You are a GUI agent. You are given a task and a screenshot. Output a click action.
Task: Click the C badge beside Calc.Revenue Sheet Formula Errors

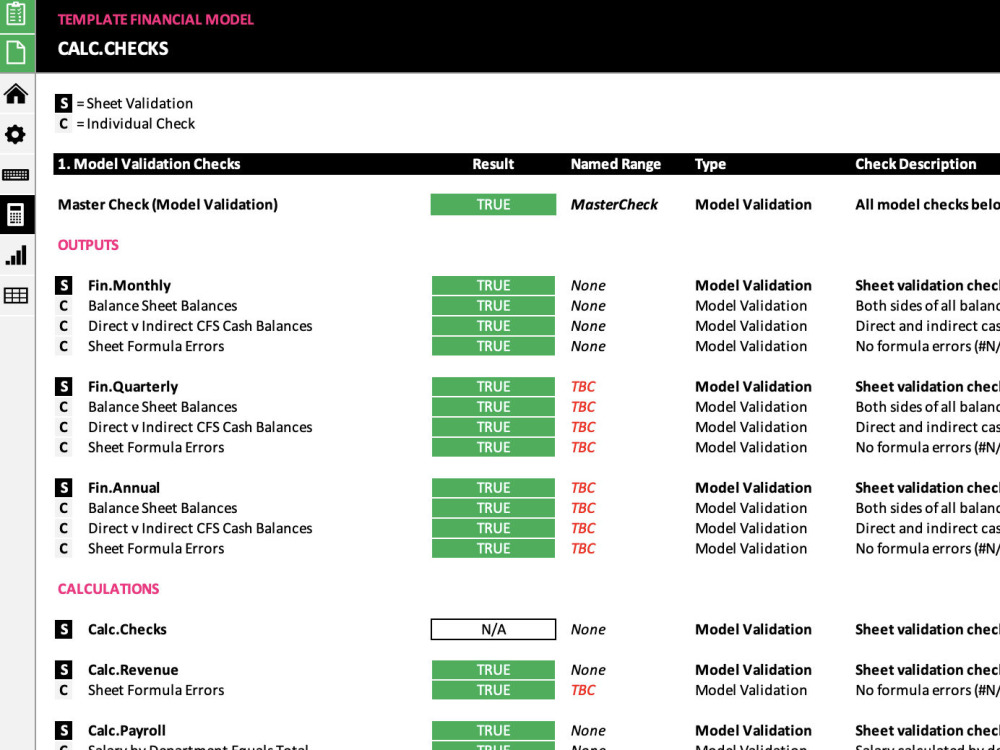(63, 690)
